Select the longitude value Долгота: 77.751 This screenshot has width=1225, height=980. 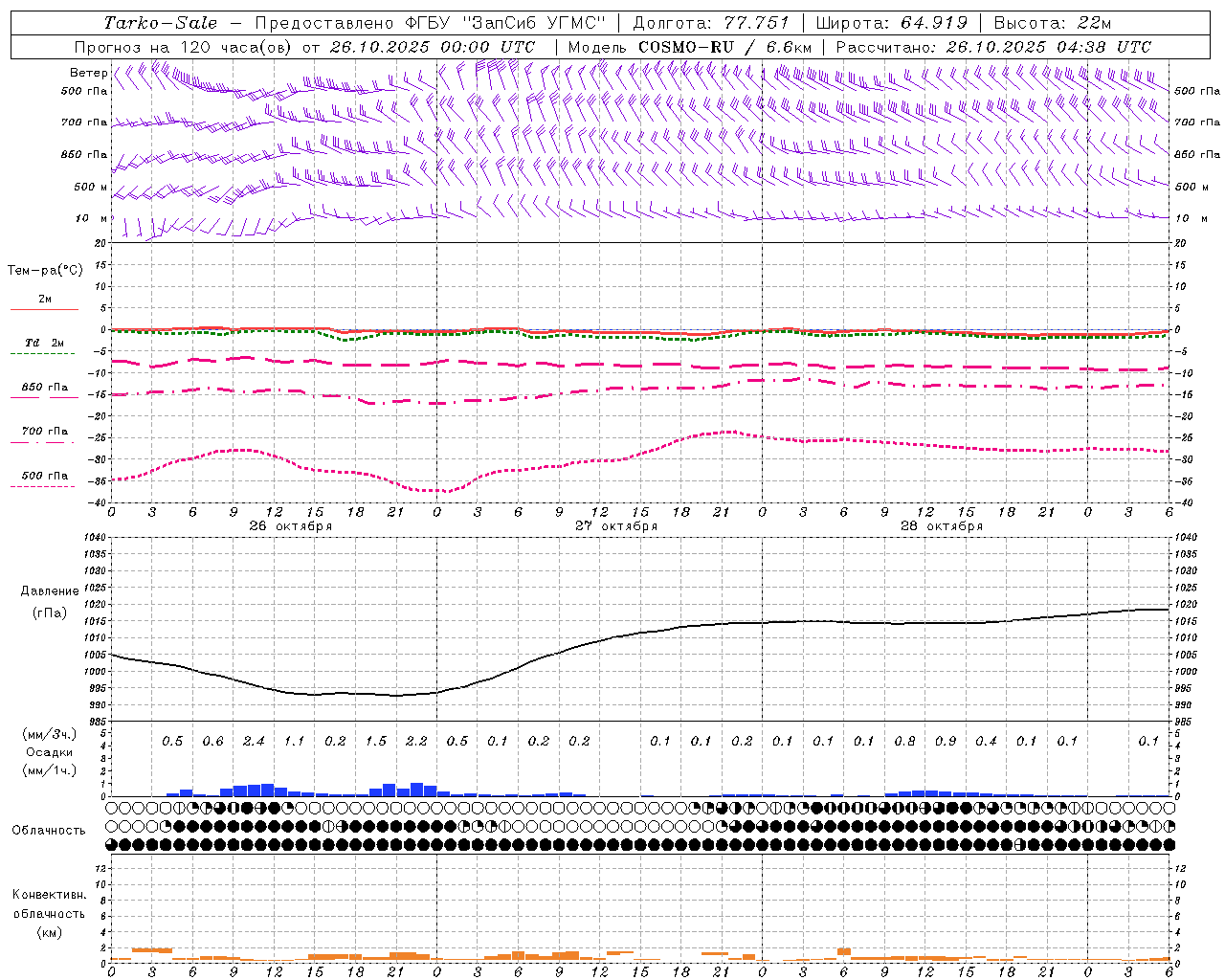(711, 23)
